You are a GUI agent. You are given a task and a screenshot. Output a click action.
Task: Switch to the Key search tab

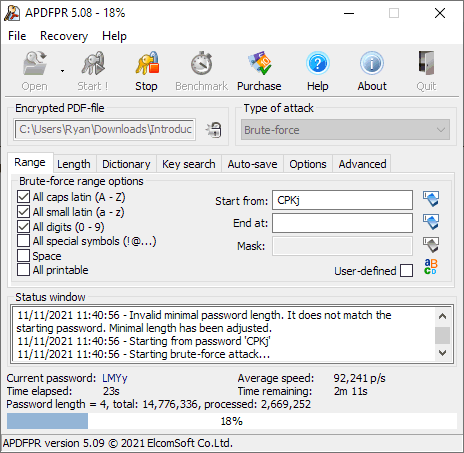click(x=189, y=164)
